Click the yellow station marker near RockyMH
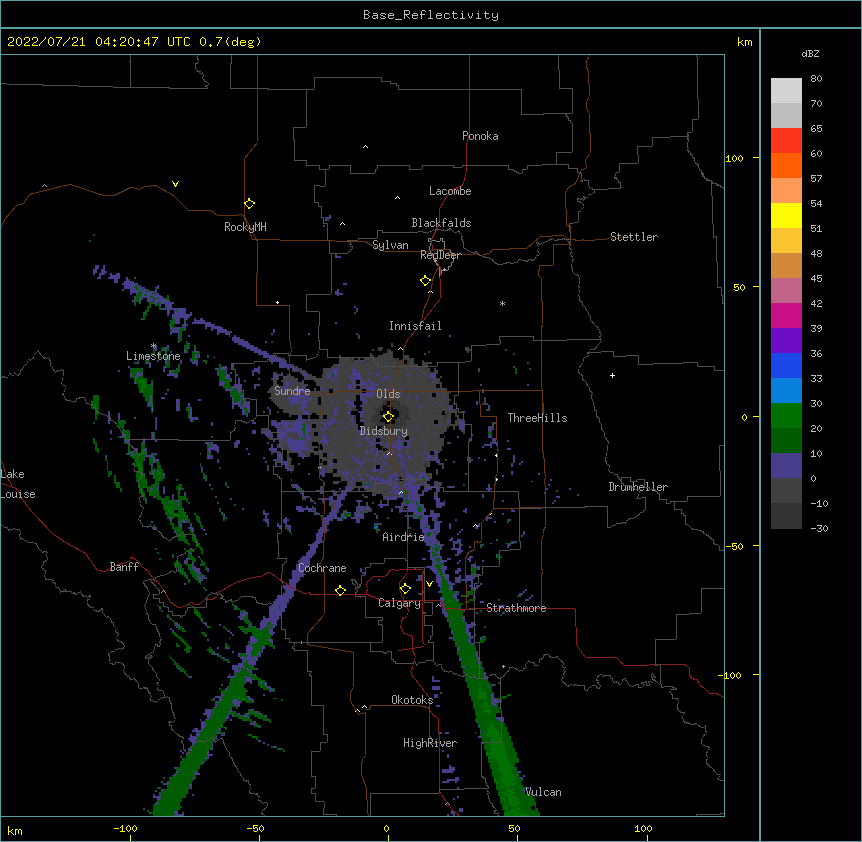The height and width of the screenshot is (842, 862). (249, 204)
